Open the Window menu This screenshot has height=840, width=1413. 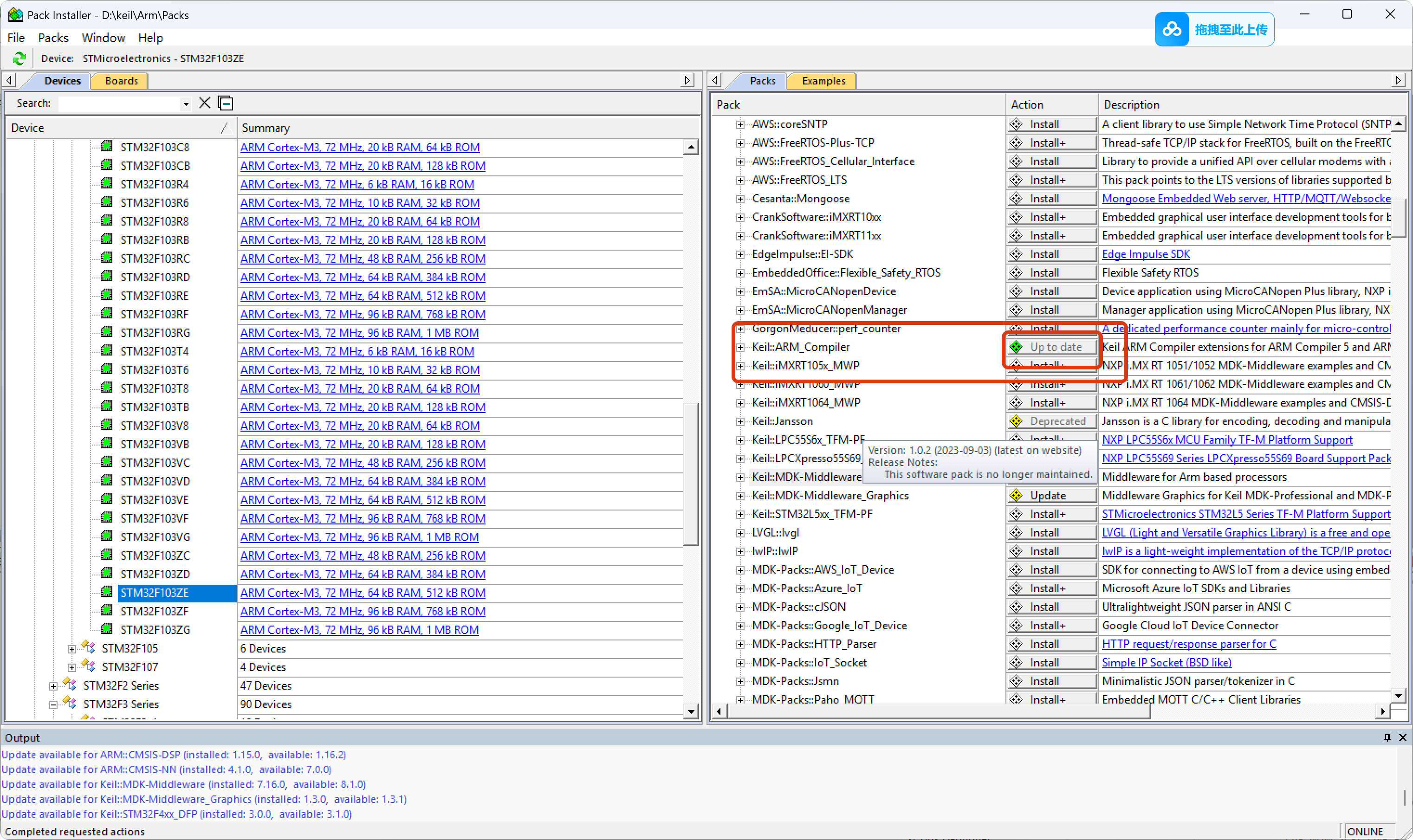click(103, 37)
